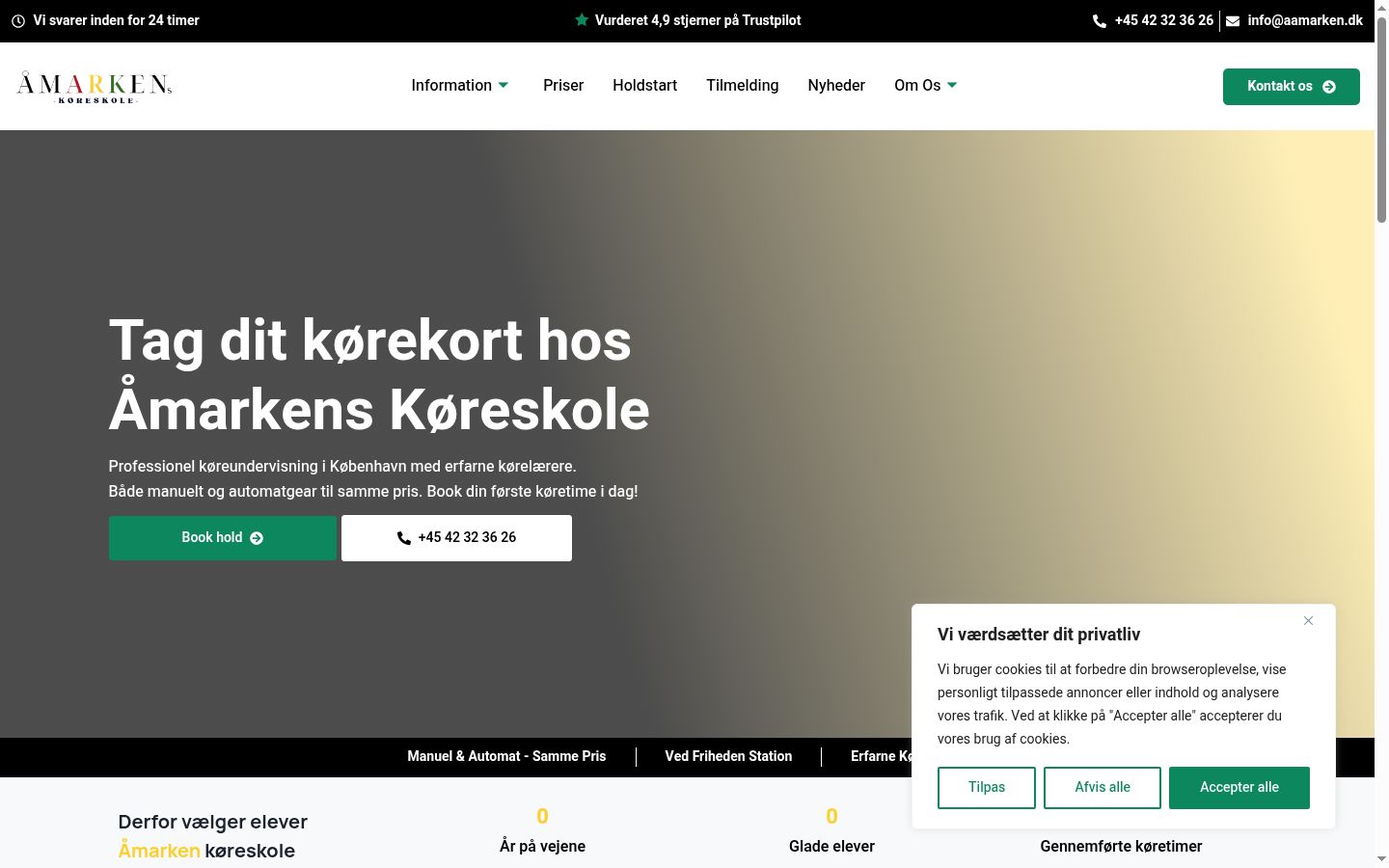Viewport: 1389px width, 868px height.
Task: Click the Vi værdsætter dit privatliv heading
Action: 1039,635
